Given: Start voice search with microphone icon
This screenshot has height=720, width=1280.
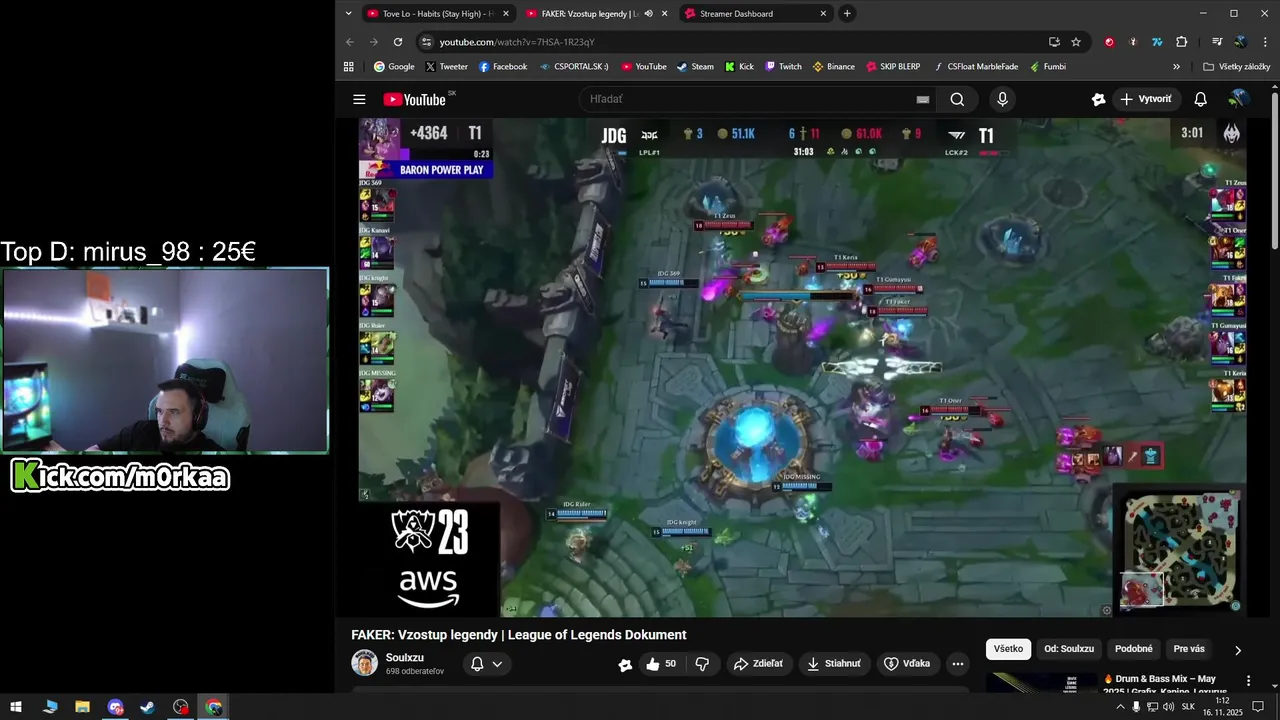Looking at the screenshot, I should coord(1002,99).
